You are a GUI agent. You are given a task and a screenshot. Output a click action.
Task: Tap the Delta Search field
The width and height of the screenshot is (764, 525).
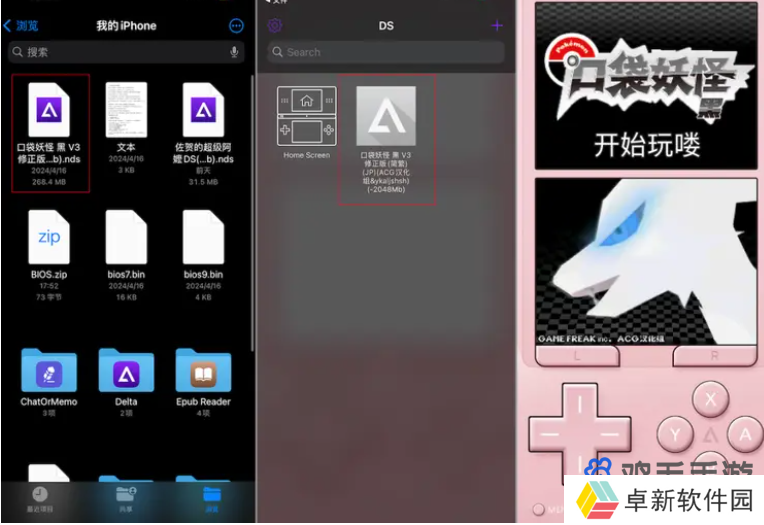click(x=386, y=52)
